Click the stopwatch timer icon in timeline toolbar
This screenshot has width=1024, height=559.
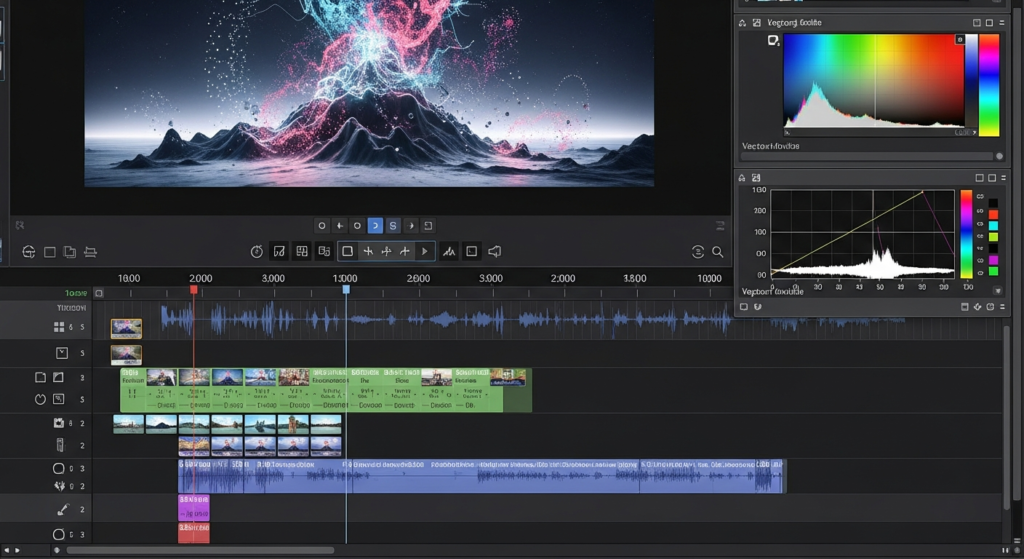coord(257,252)
